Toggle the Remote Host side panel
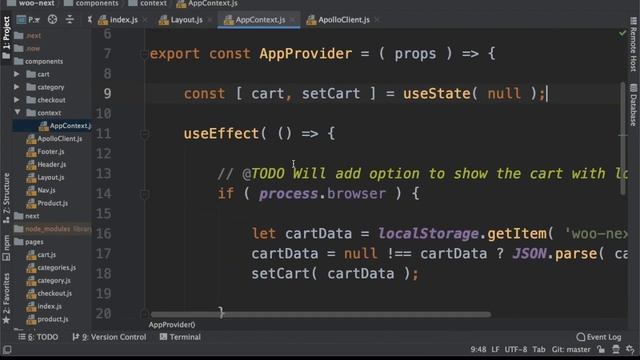Screen dimensions: 640x360 (633, 44)
